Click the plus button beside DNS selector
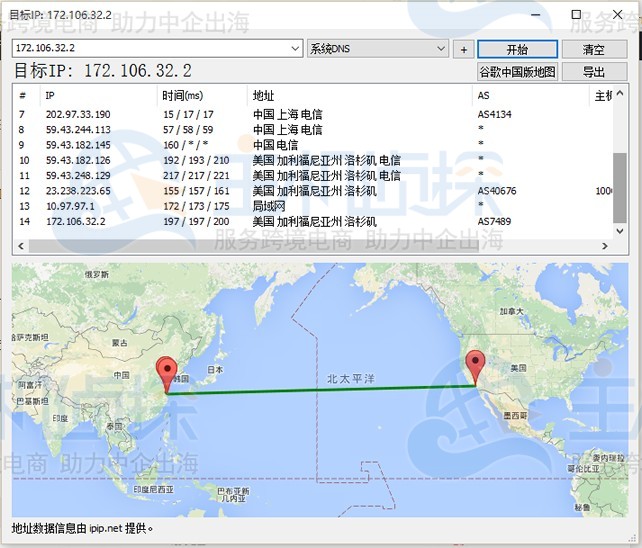The height and width of the screenshot is (548, 642). 463,49
